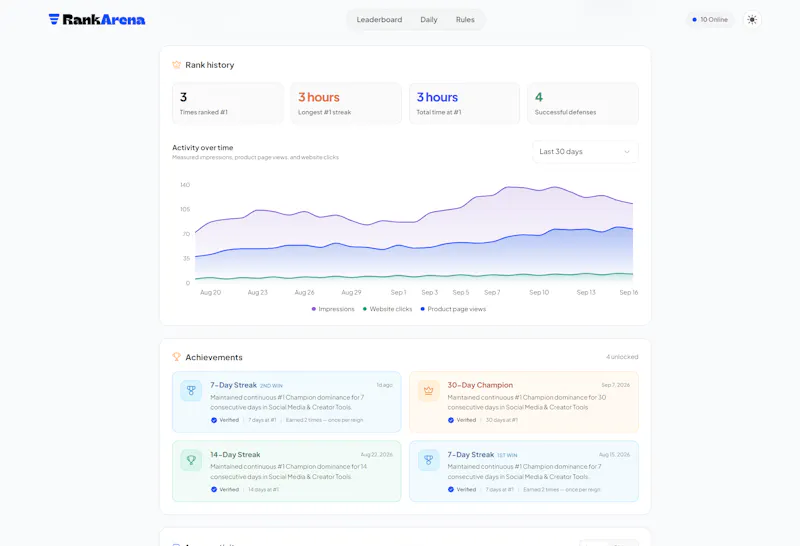Image resolution: width=800 pixels, height=546 pixels.
Task: Click the '2ND WIN' label
Action: [x=271, y=386]
